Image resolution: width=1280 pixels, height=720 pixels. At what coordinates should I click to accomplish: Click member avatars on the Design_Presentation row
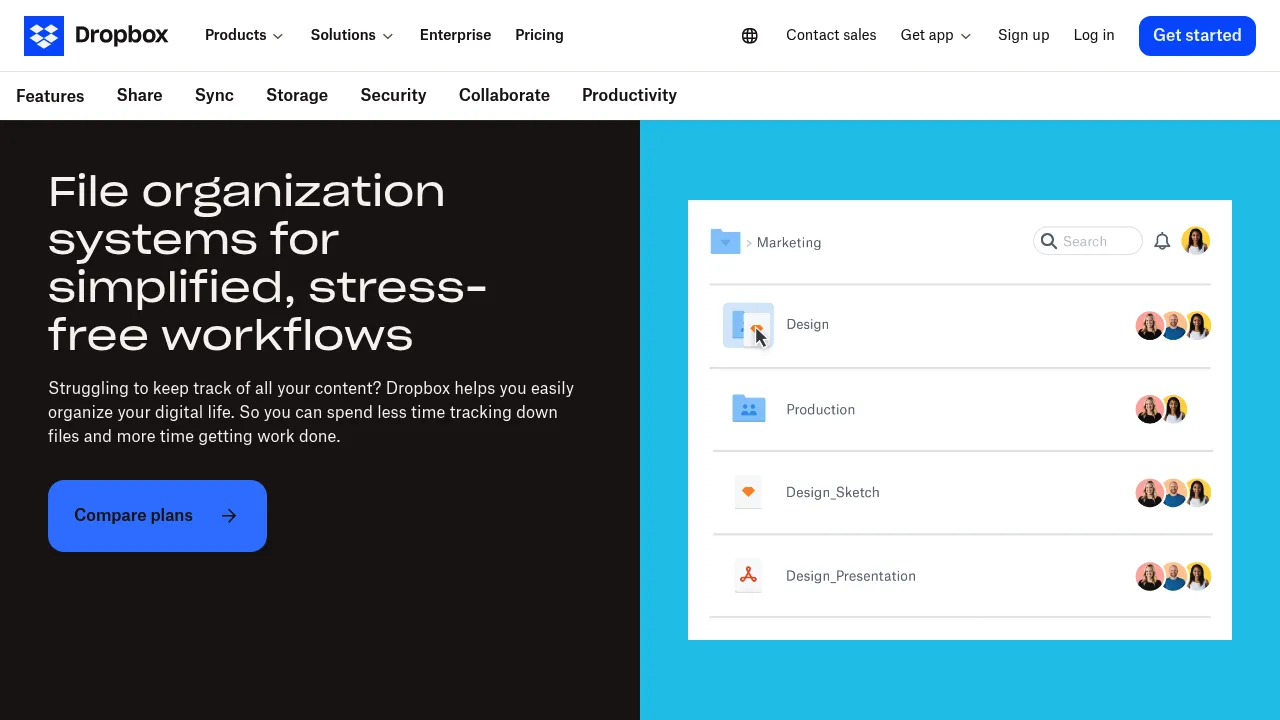[x=1173, y=577]
